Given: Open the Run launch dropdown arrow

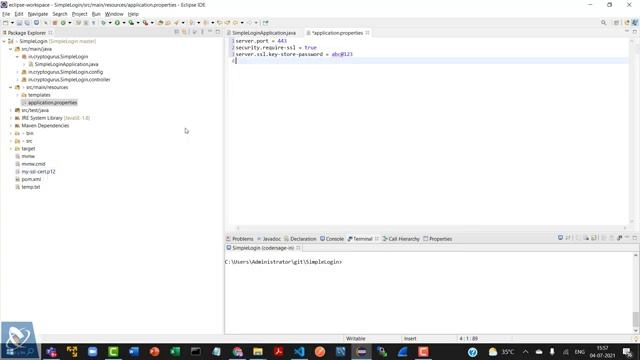Looking at the screenshot, I should 124,23.
